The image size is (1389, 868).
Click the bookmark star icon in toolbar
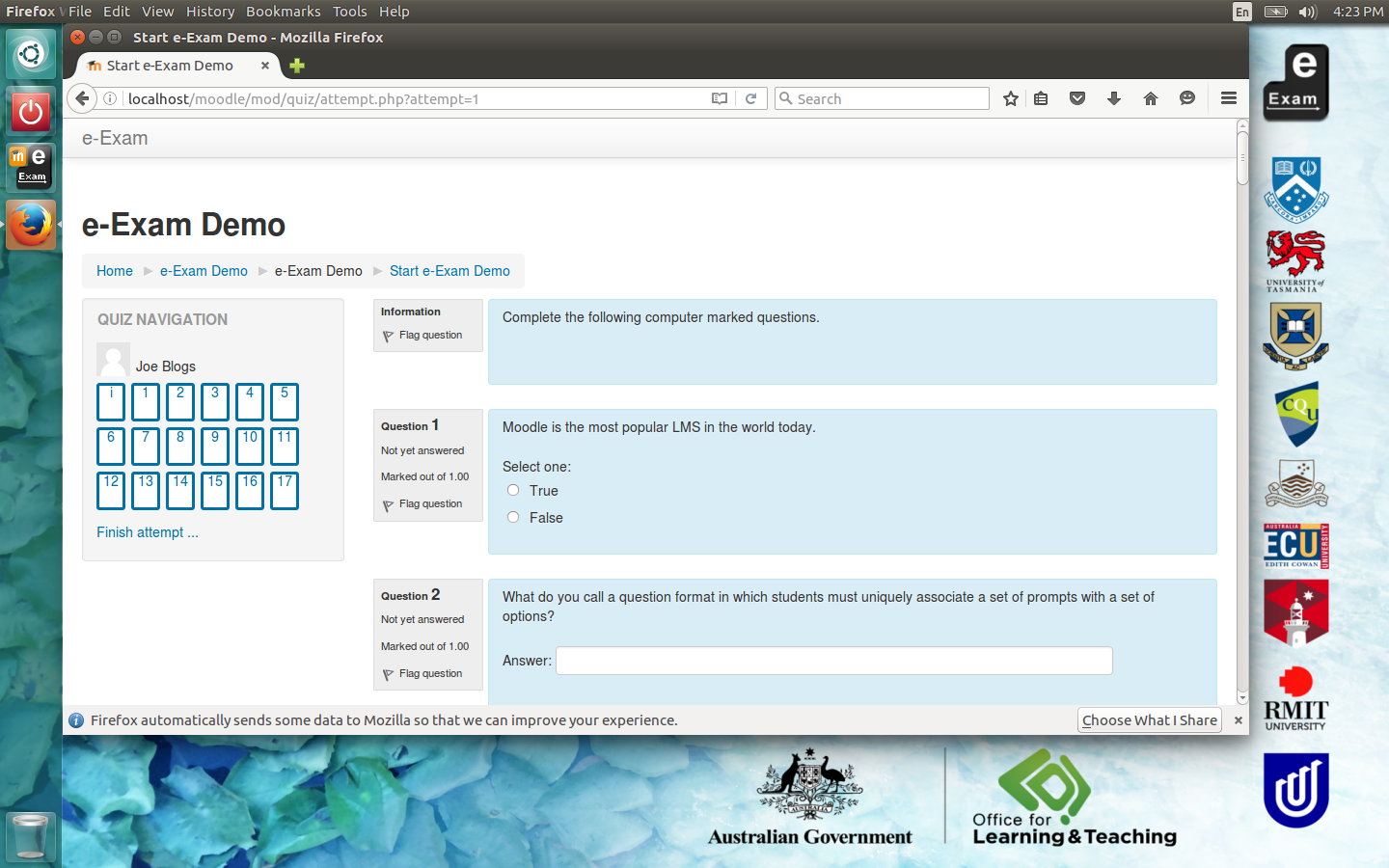pos(1010,98)
